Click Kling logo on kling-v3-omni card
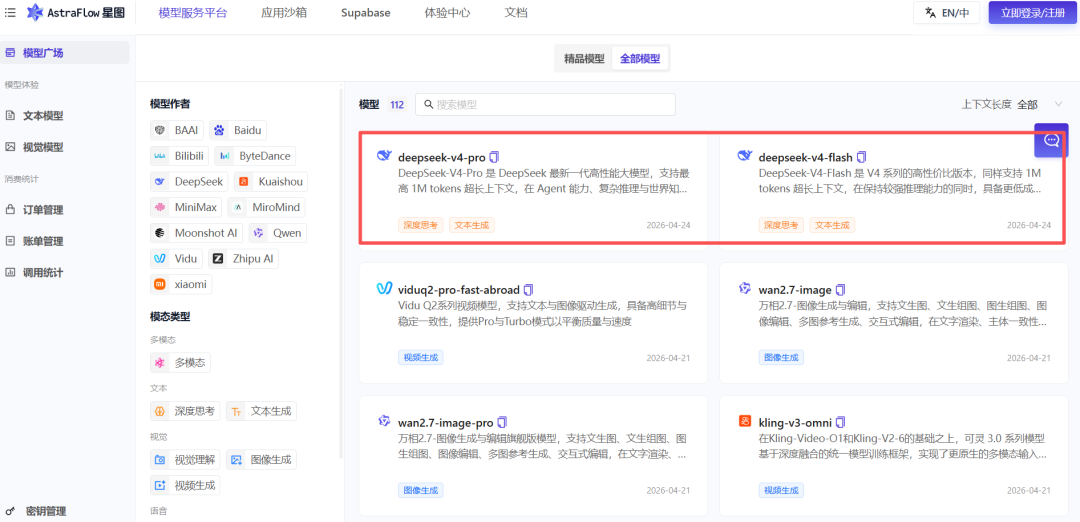Viewport: 1080px width, 522px height. [x=745, y=421]
